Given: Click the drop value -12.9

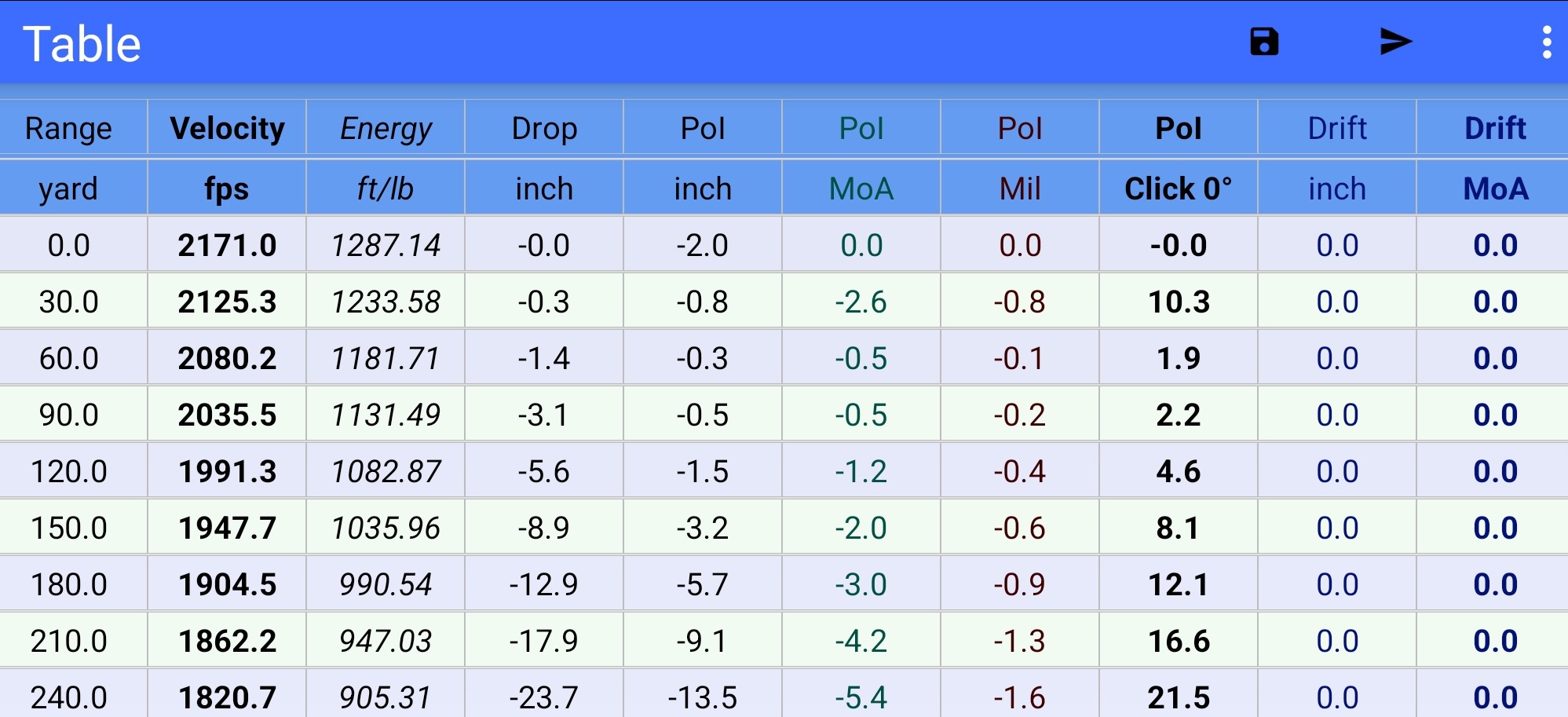Looking at the screenshot, I should 544,584.
